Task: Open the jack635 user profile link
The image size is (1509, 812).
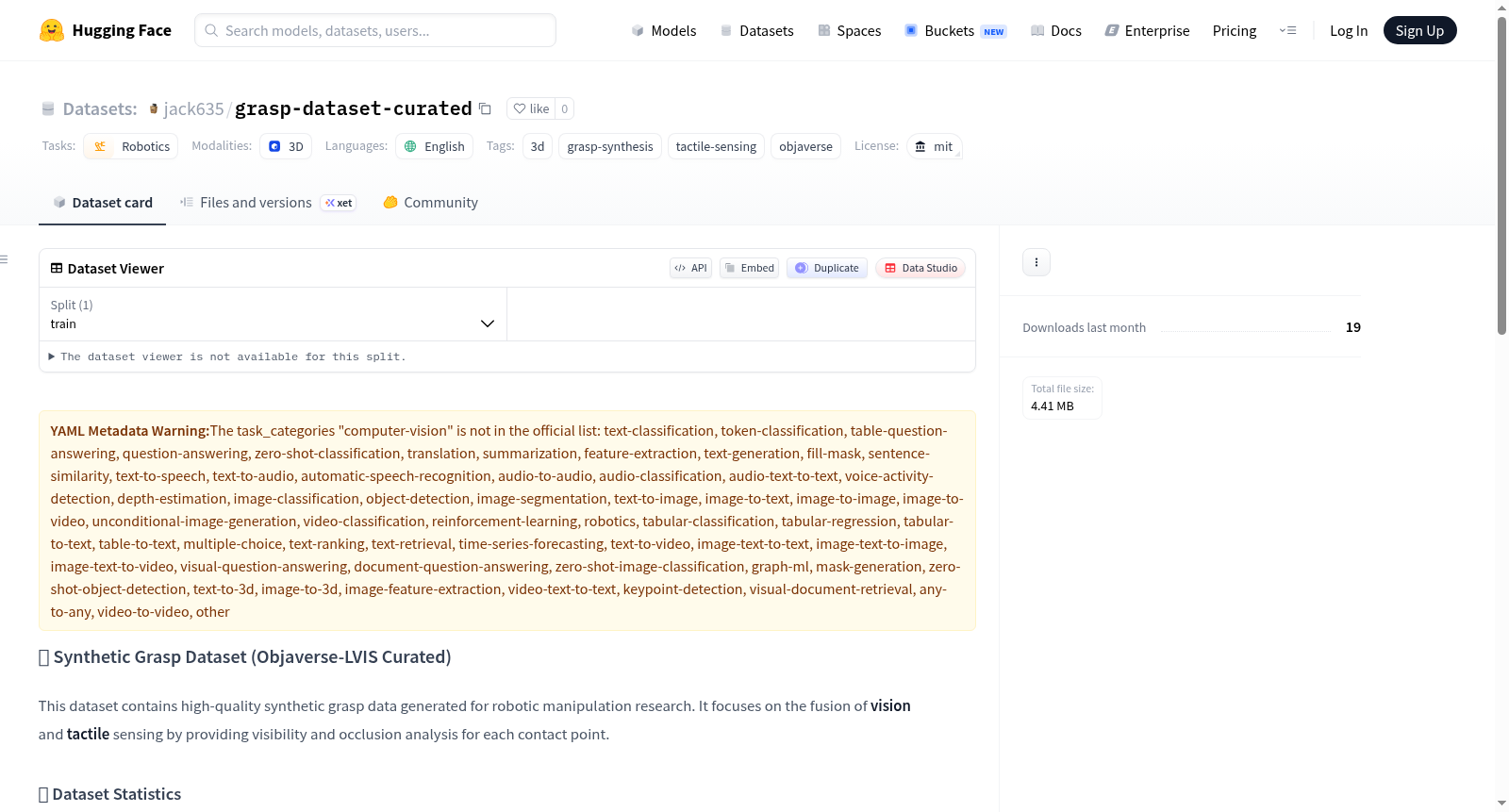Action: pyautogui.click(x=193, y=108)
